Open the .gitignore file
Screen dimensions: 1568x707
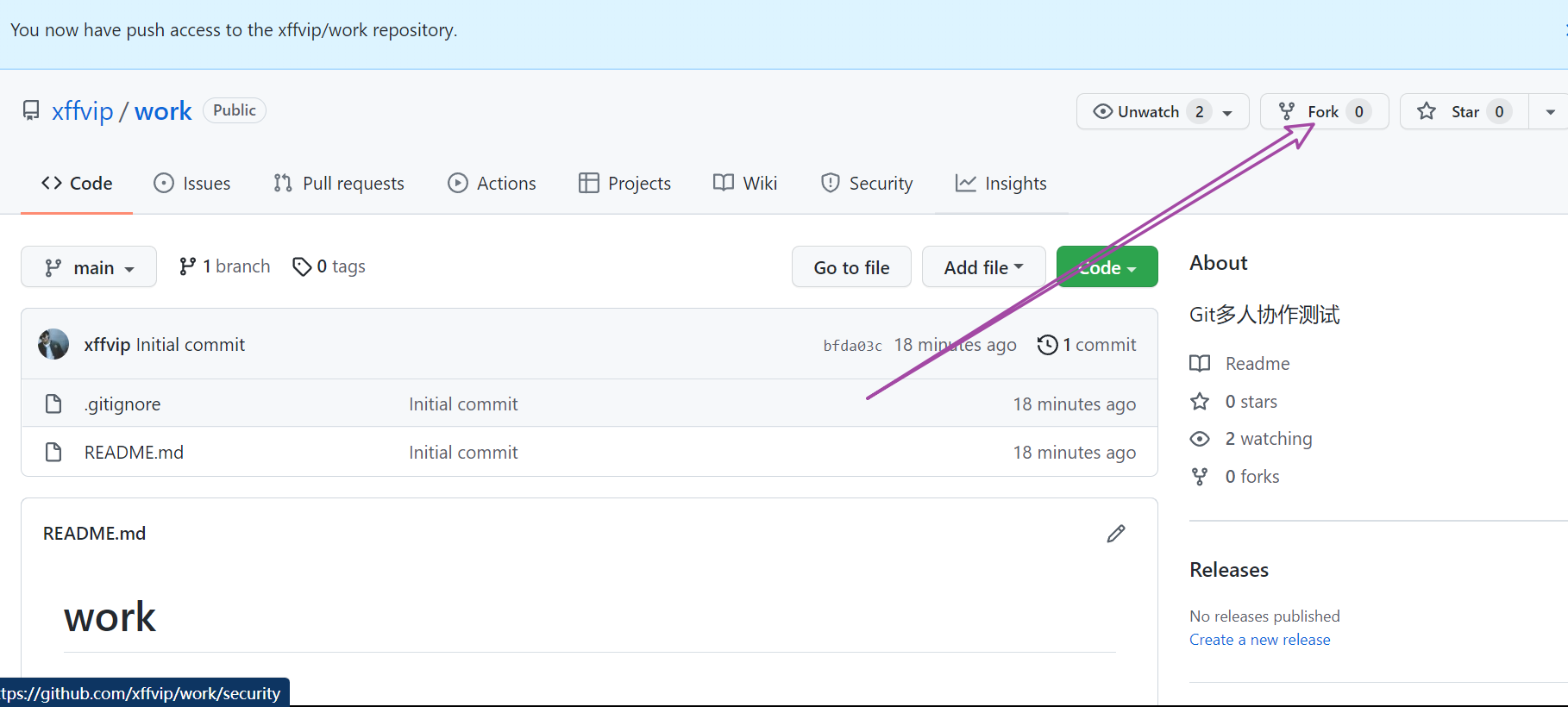point(122,404)
